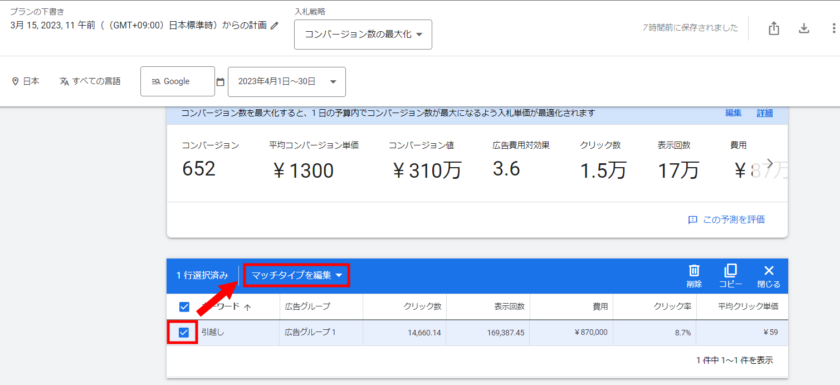
Task: Open the マッチタイプを編集 dropdown
Action: click(296, 276)
